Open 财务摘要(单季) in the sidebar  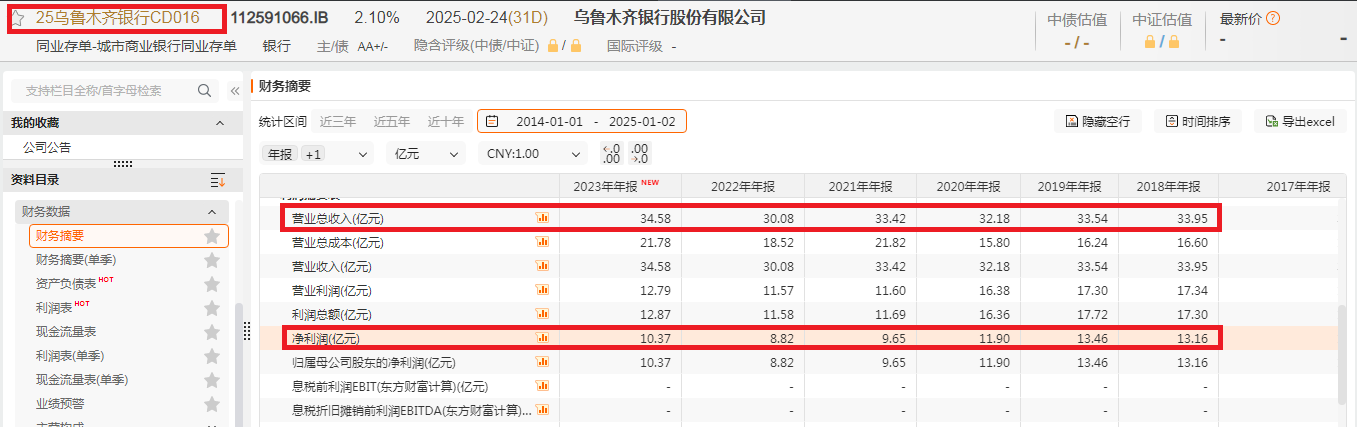click(x=76, y=260)
